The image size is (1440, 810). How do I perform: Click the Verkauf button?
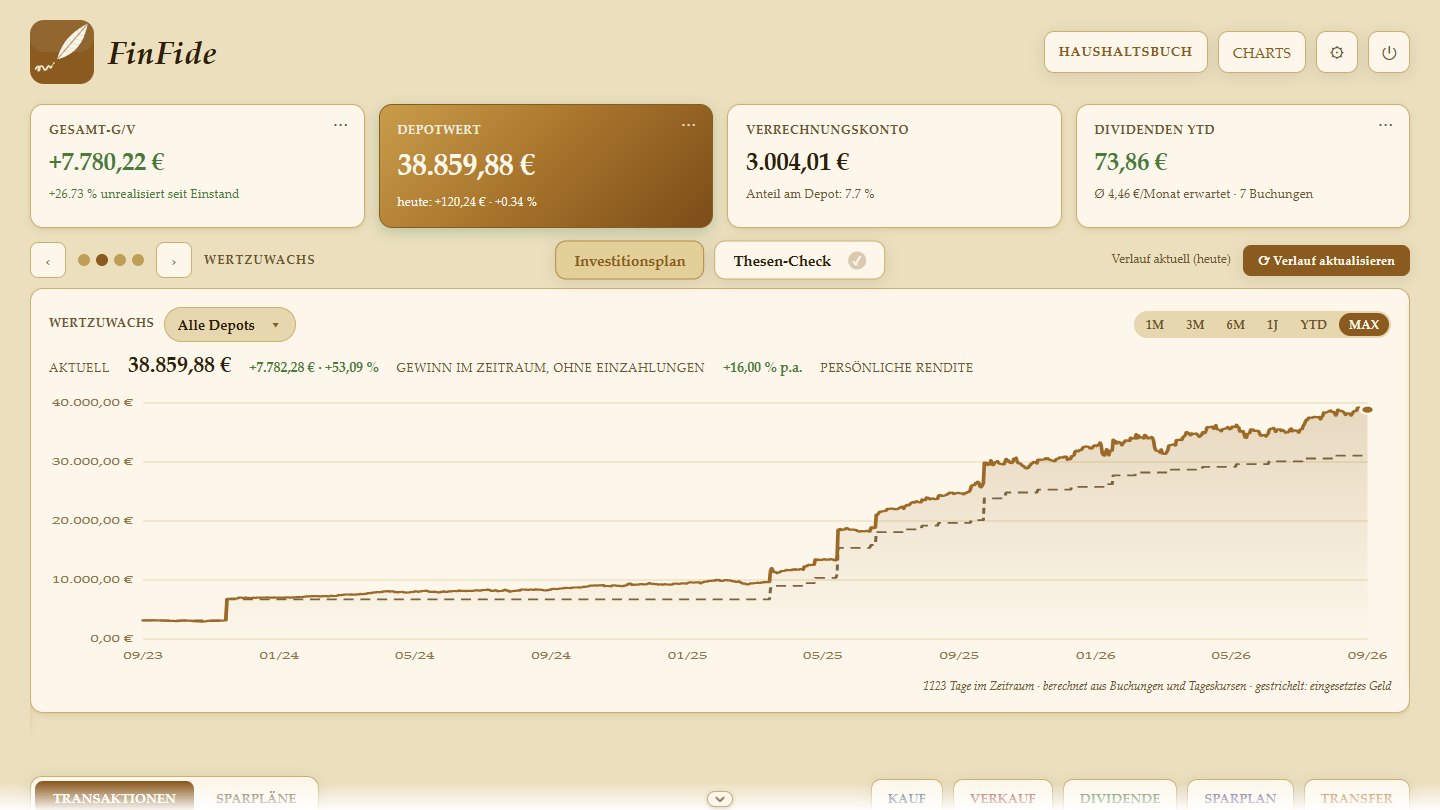coord(1003,797)
